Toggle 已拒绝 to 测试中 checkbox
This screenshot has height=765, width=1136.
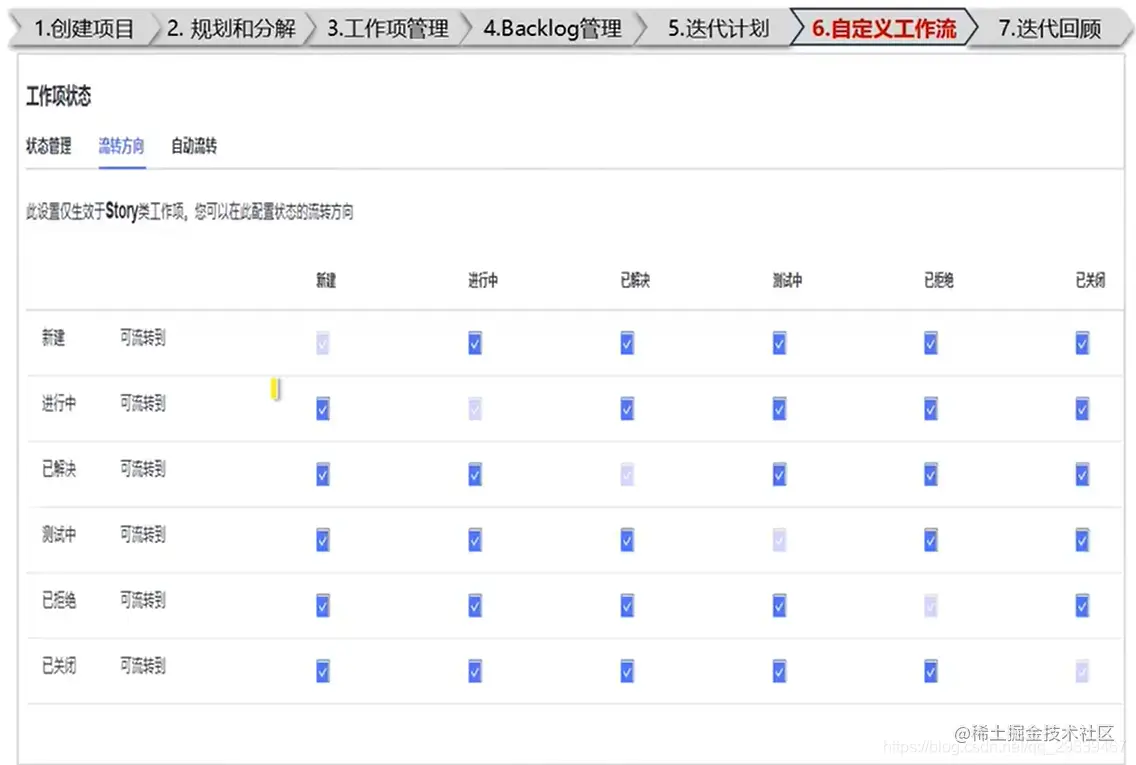pyautogui.click(x=780, y=605)
